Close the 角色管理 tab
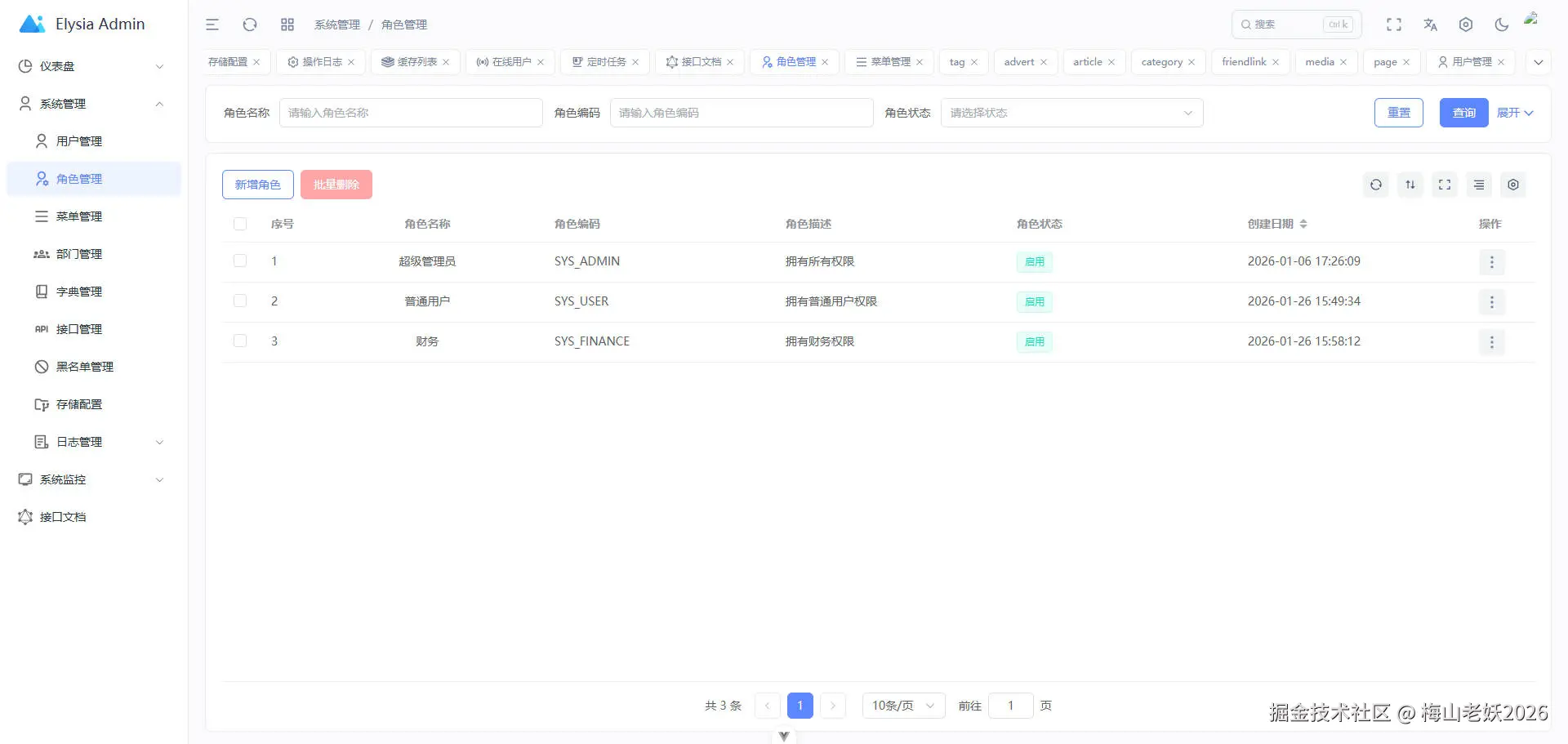 pyautogui.click(x=825, y=62)
